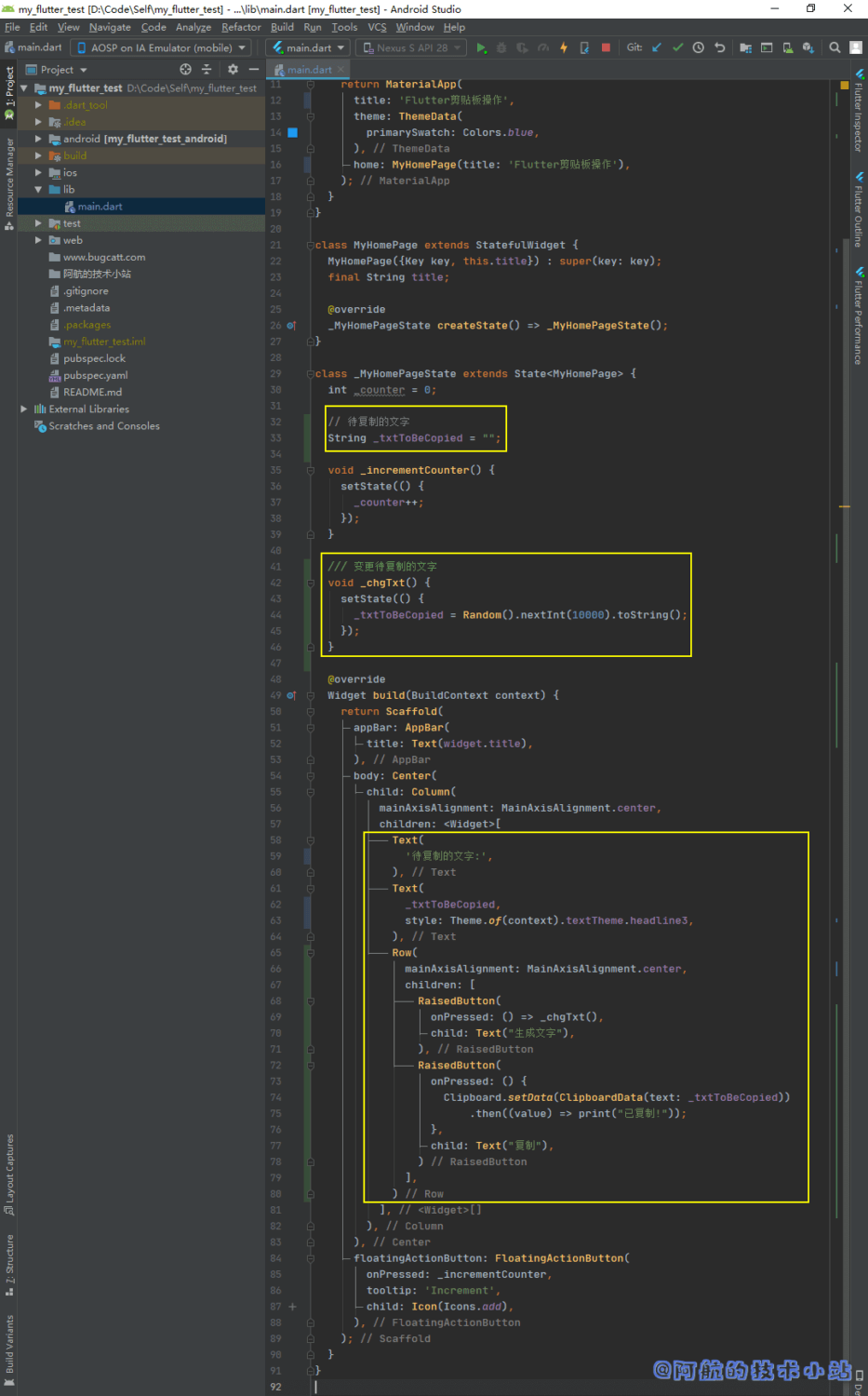This screenshot has height=1396, width=868.
Task: Open the Refactor menu
Action: coord(241,27)
